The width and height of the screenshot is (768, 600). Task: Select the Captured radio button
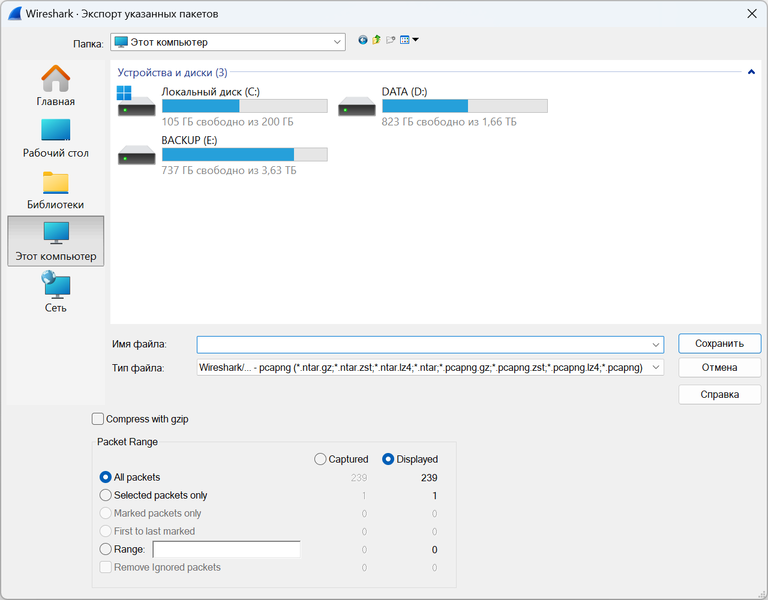point(320,459)
